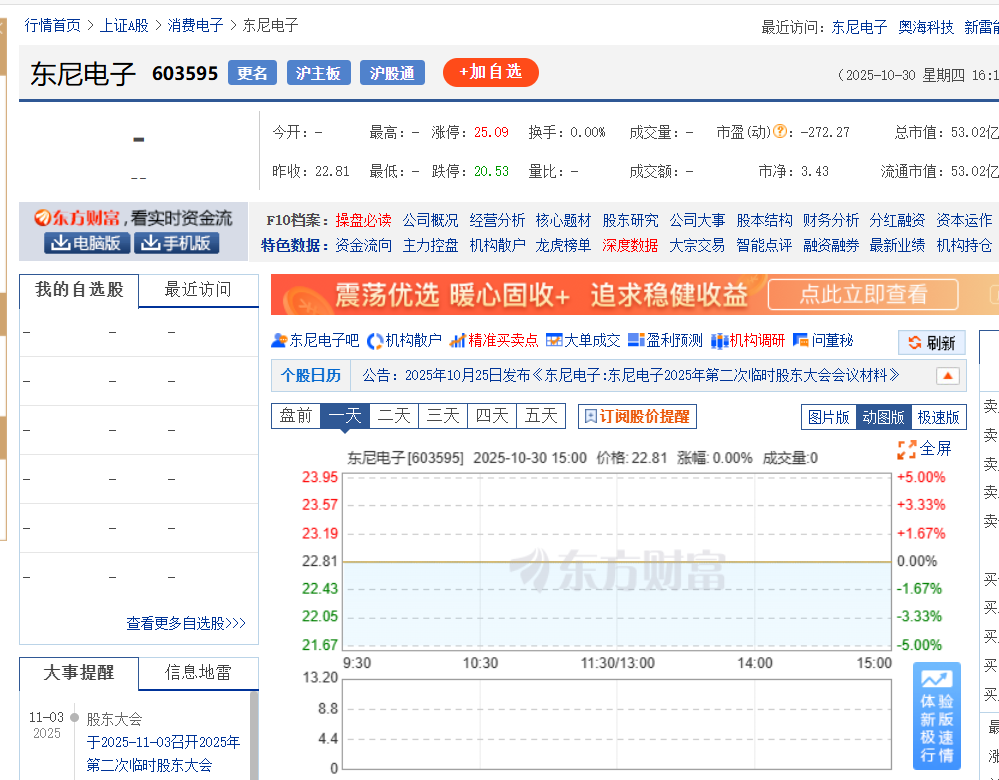Select the 五天 chart period tab
This screenshot has width=999, height=780.
click(541, 416)
